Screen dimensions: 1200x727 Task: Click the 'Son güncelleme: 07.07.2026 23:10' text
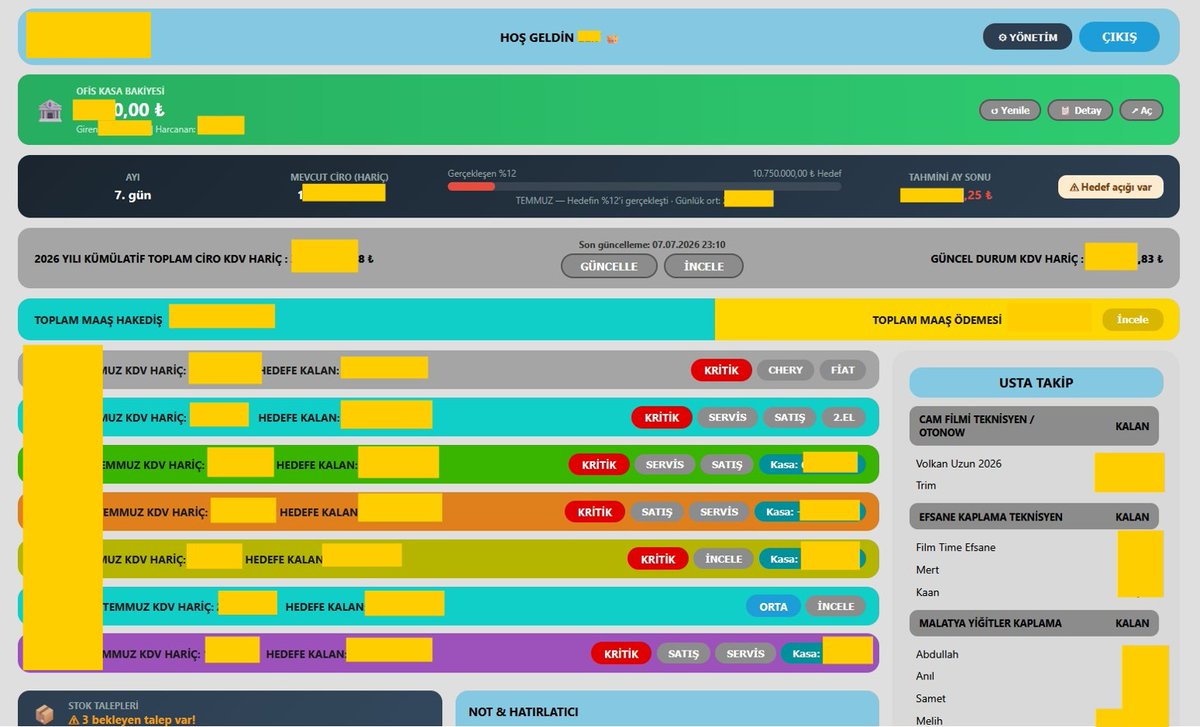652,244
